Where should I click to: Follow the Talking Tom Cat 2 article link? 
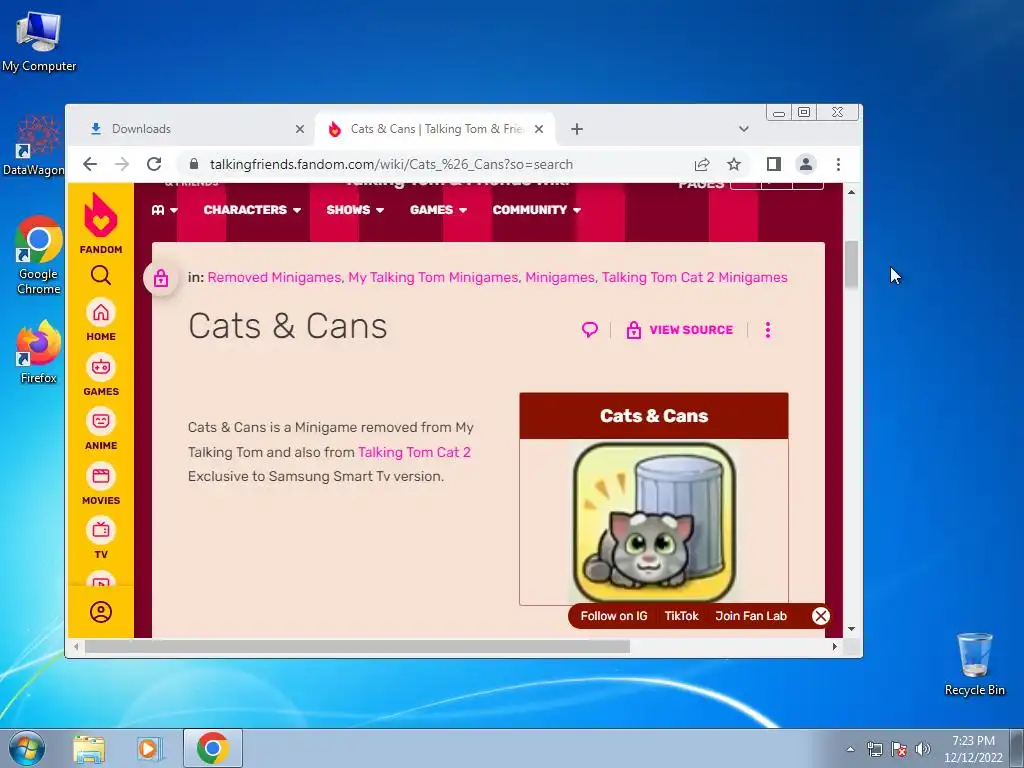pyautogui.click(x=414, y=452)
